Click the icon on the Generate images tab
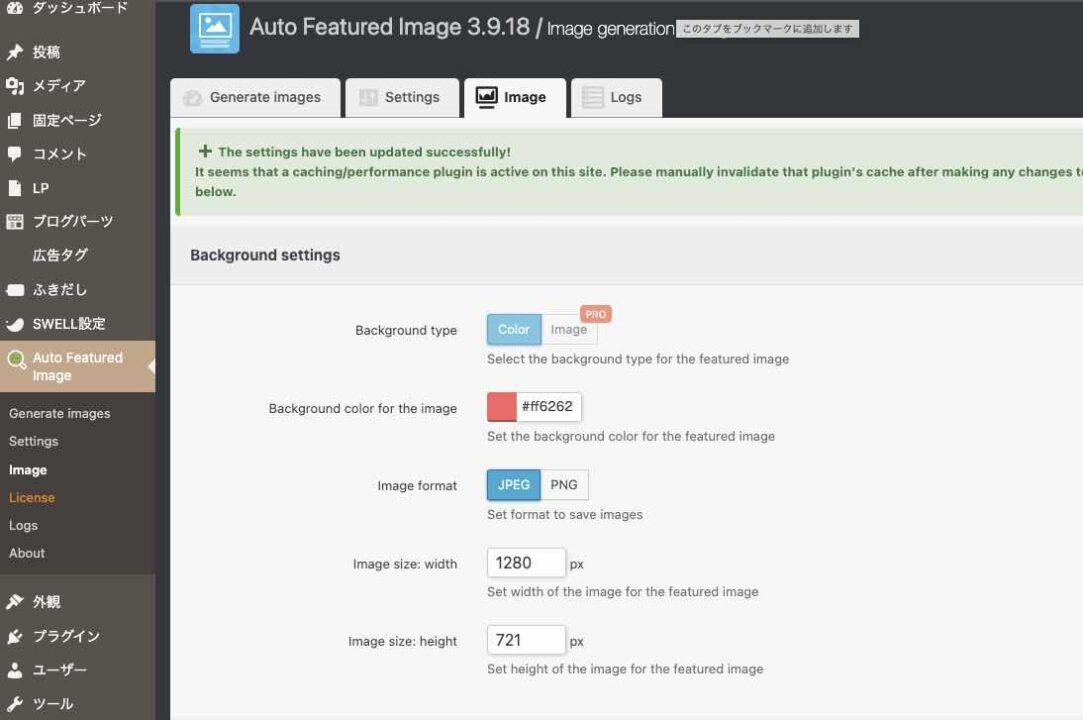 192,97
